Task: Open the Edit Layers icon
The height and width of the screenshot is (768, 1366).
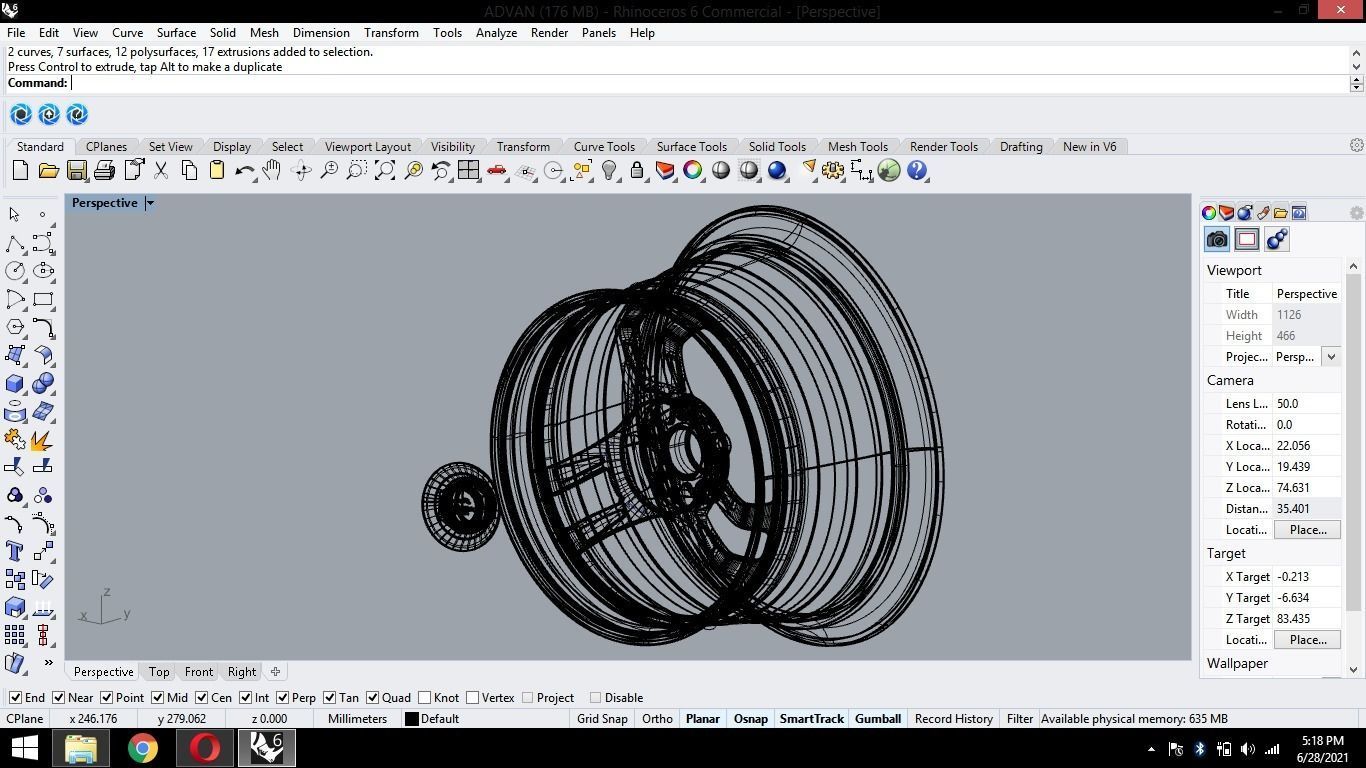Action: [x=664, y=171]
